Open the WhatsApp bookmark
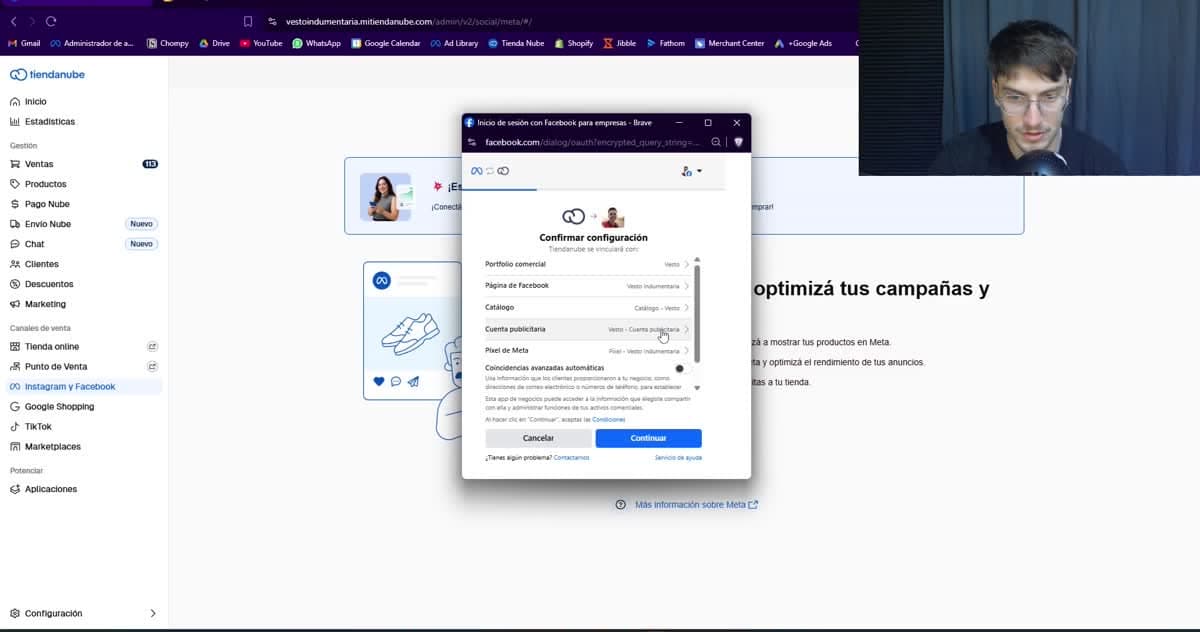 click(x=316, y=43)
